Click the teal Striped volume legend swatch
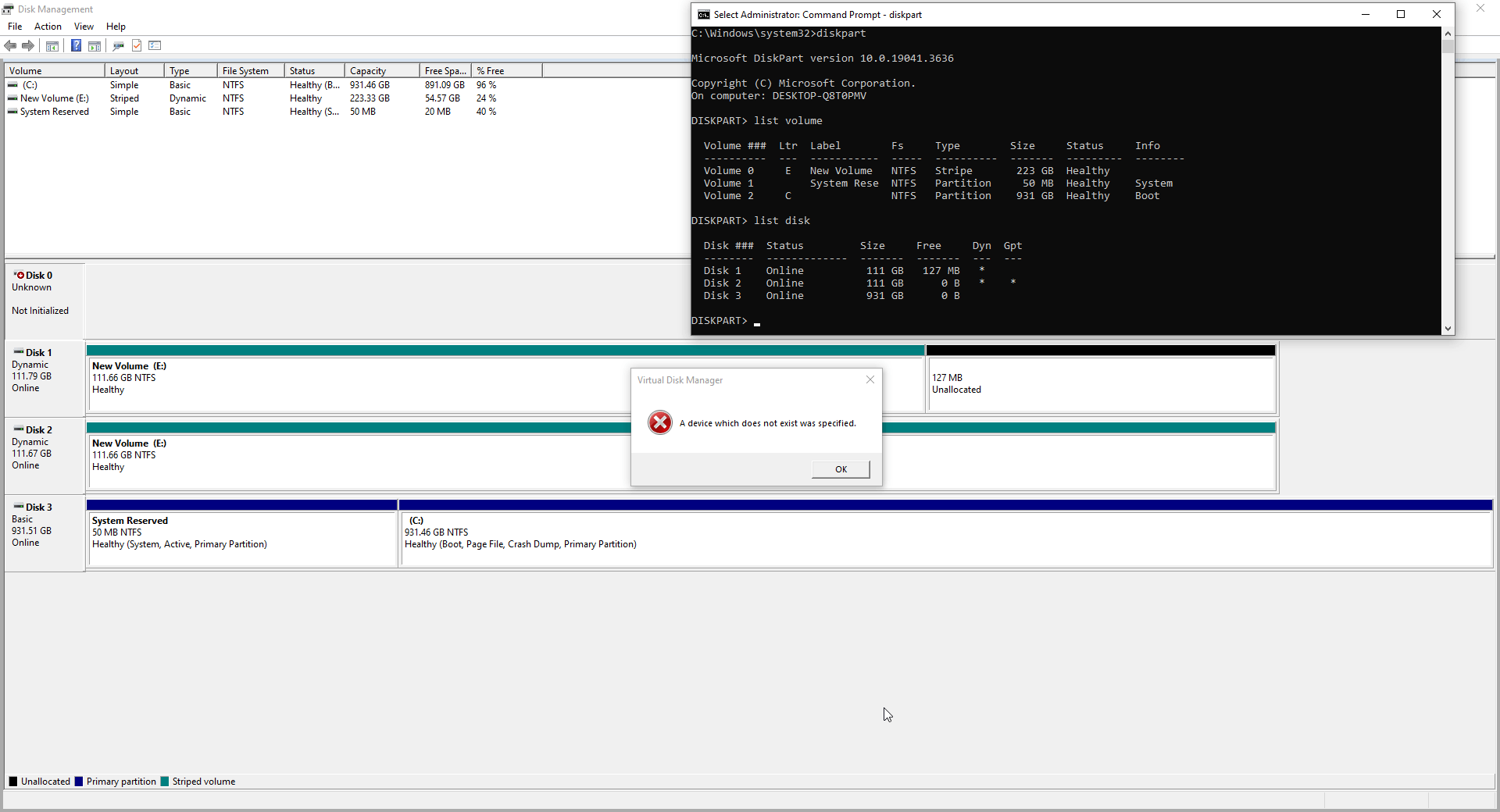1500x812 pixels. [165, 782]
